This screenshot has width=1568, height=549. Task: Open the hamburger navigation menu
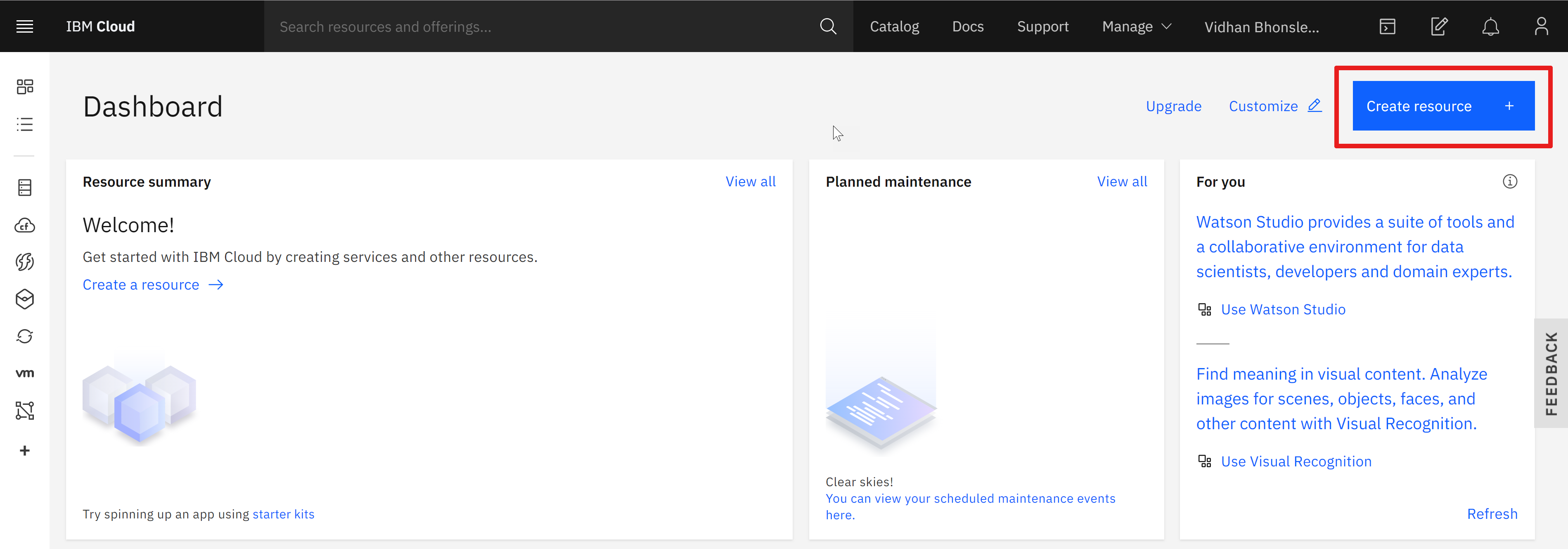click(x=24, y=26)
